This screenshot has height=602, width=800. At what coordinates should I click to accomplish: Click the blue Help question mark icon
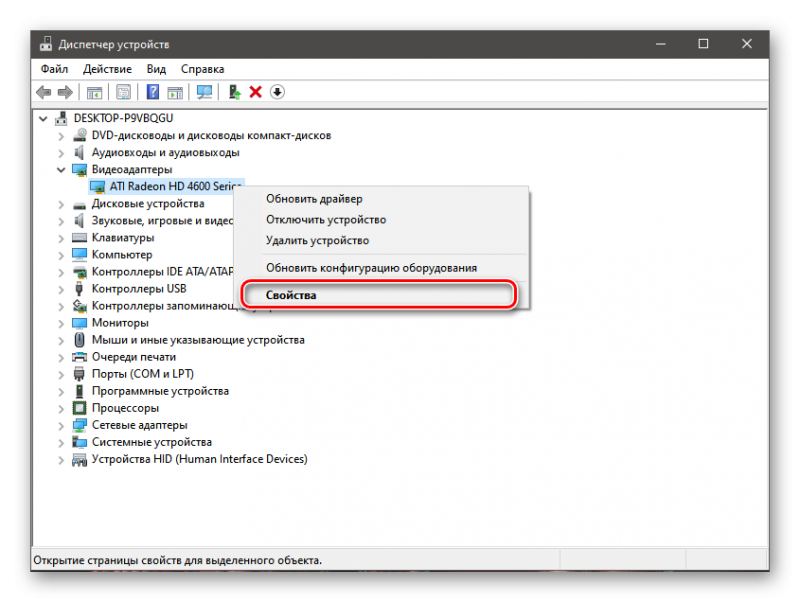[153, 92]
